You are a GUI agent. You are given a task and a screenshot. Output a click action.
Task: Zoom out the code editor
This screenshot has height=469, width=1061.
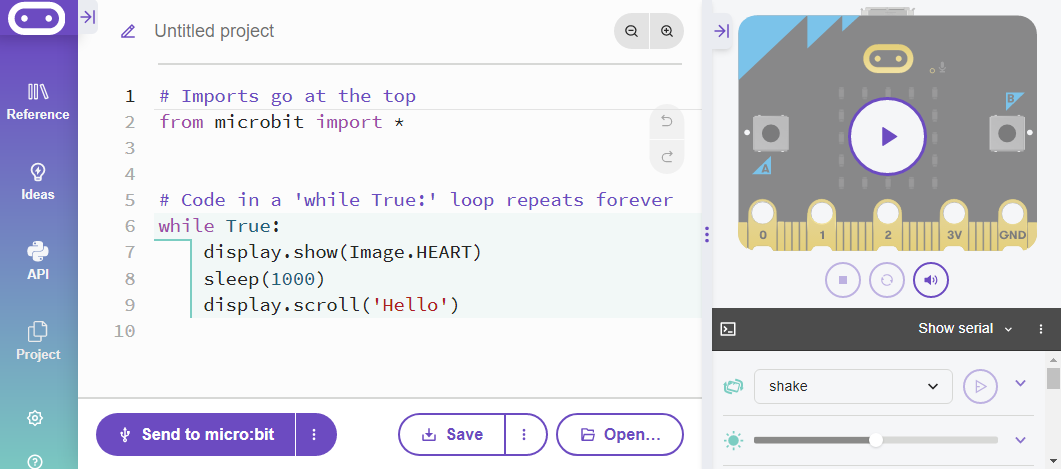(631, 31)
